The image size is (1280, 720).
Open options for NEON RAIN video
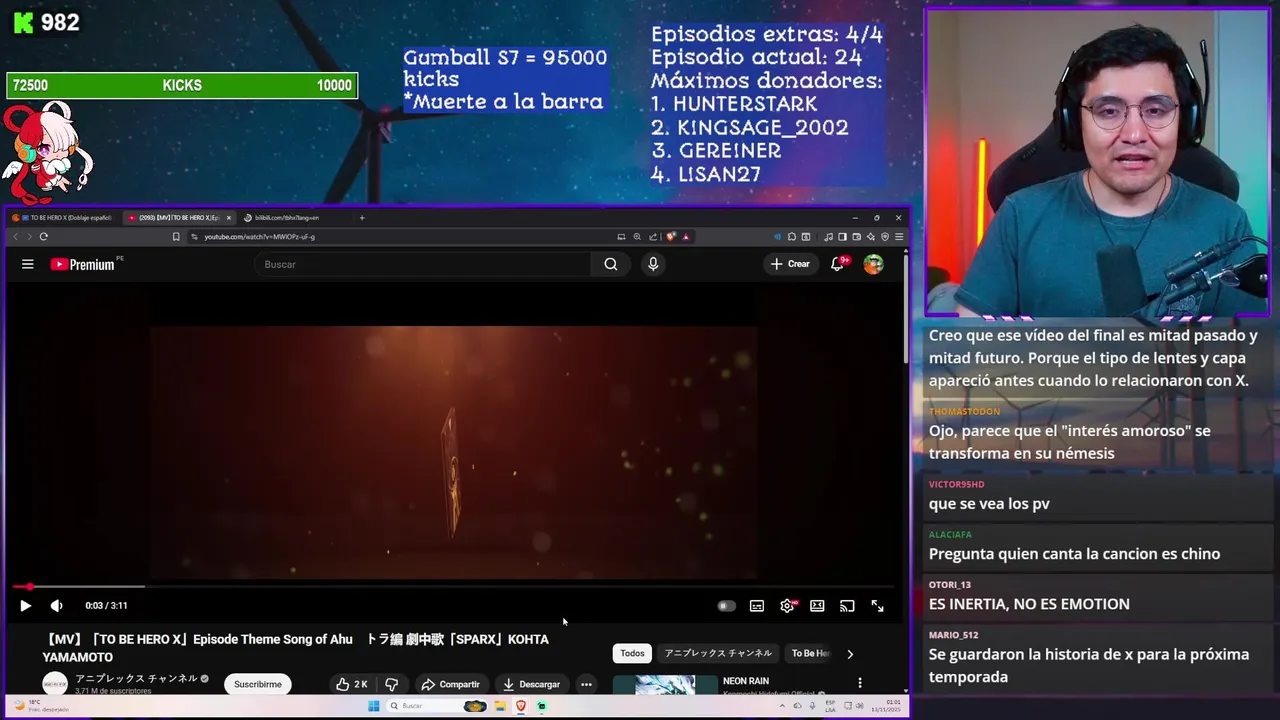(x=860, y=683)
